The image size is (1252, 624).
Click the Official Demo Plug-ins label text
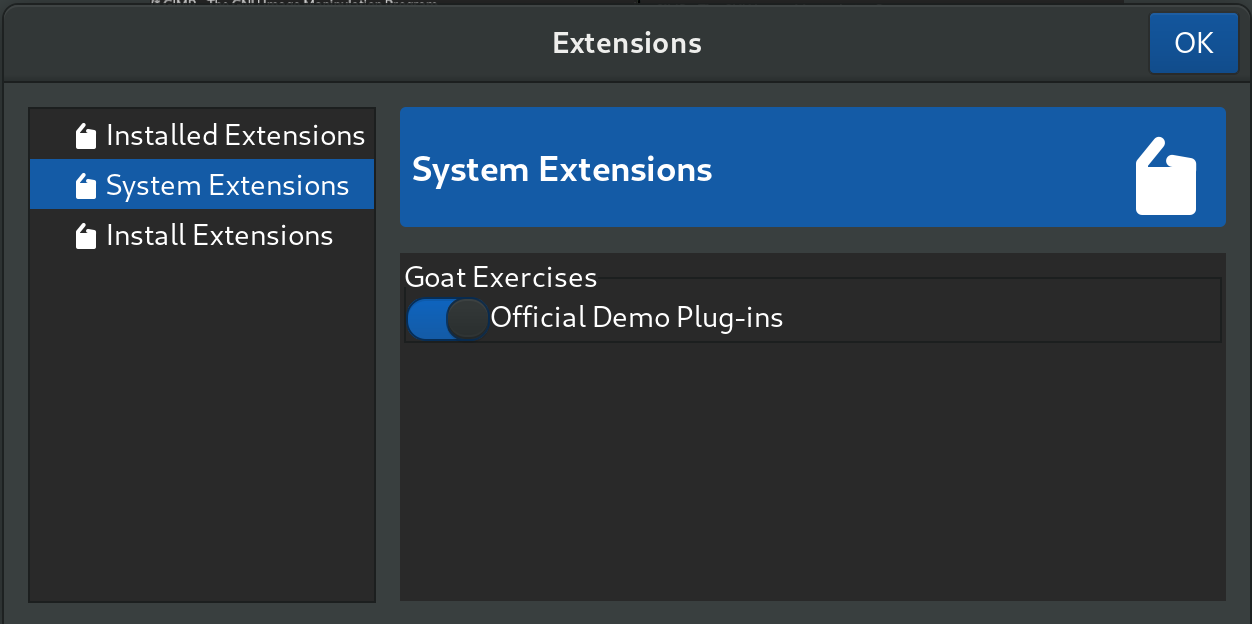pos(636,317)
